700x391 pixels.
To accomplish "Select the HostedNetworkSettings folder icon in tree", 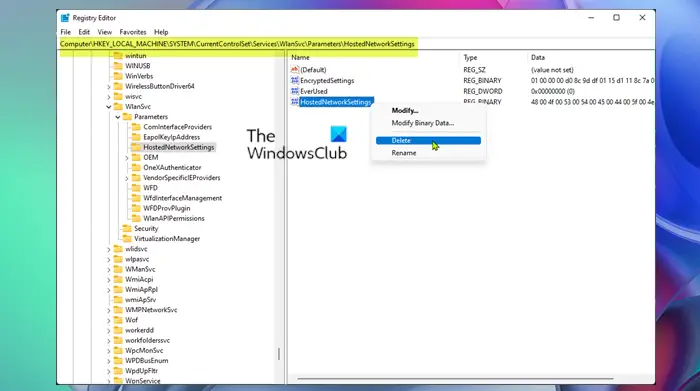I will pyautogui.click(x=136, y=147).
